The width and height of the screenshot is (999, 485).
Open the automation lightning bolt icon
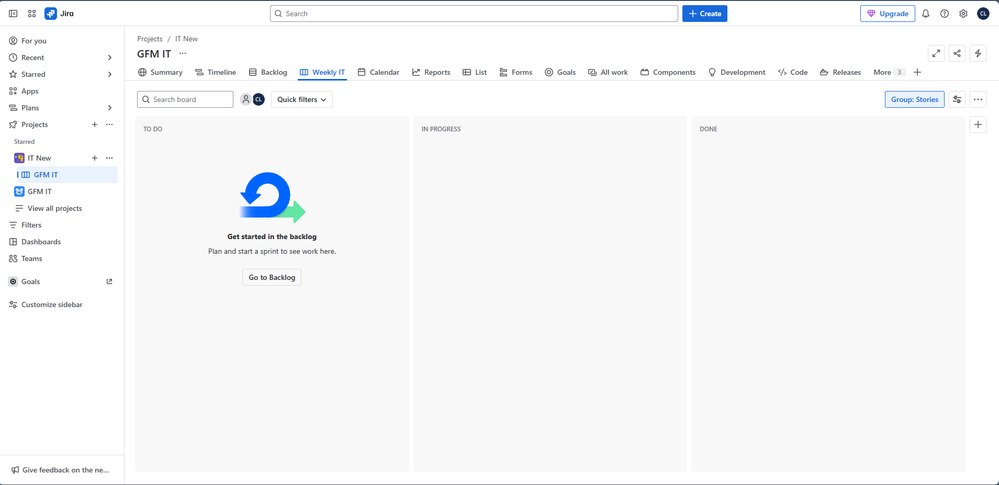tap(978, 54)
